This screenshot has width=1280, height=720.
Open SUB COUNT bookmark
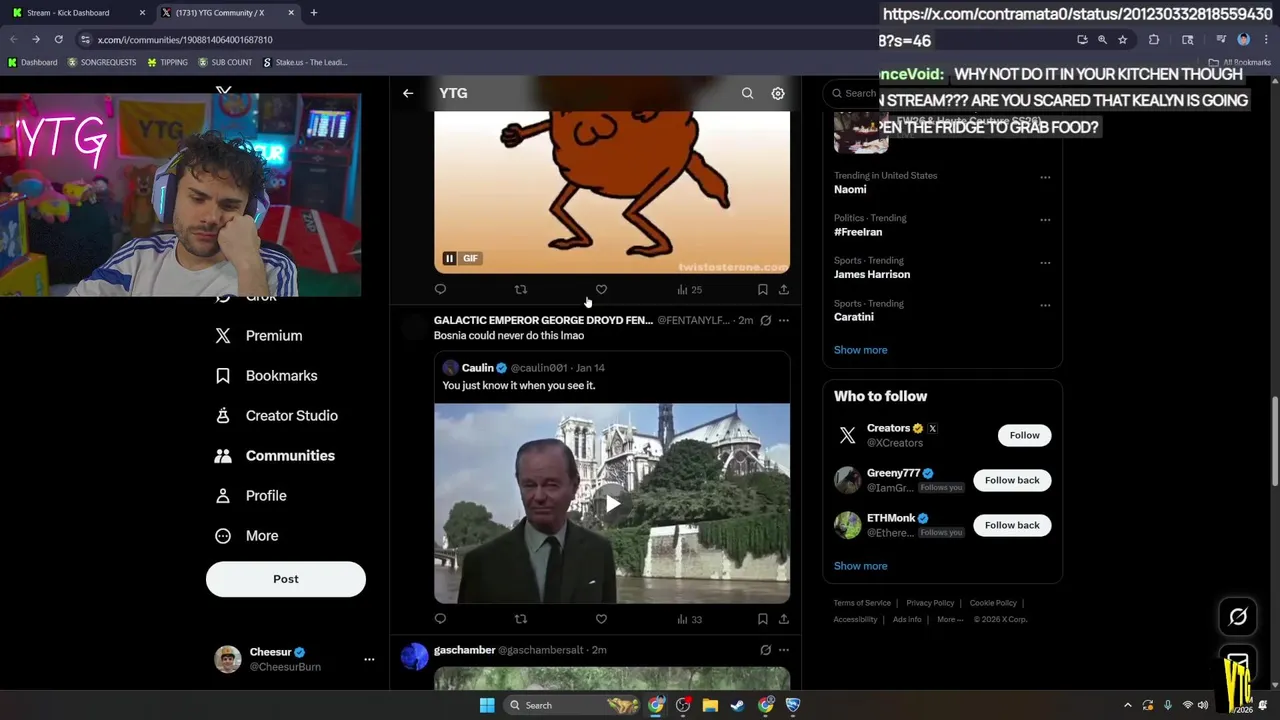point(225,62)
